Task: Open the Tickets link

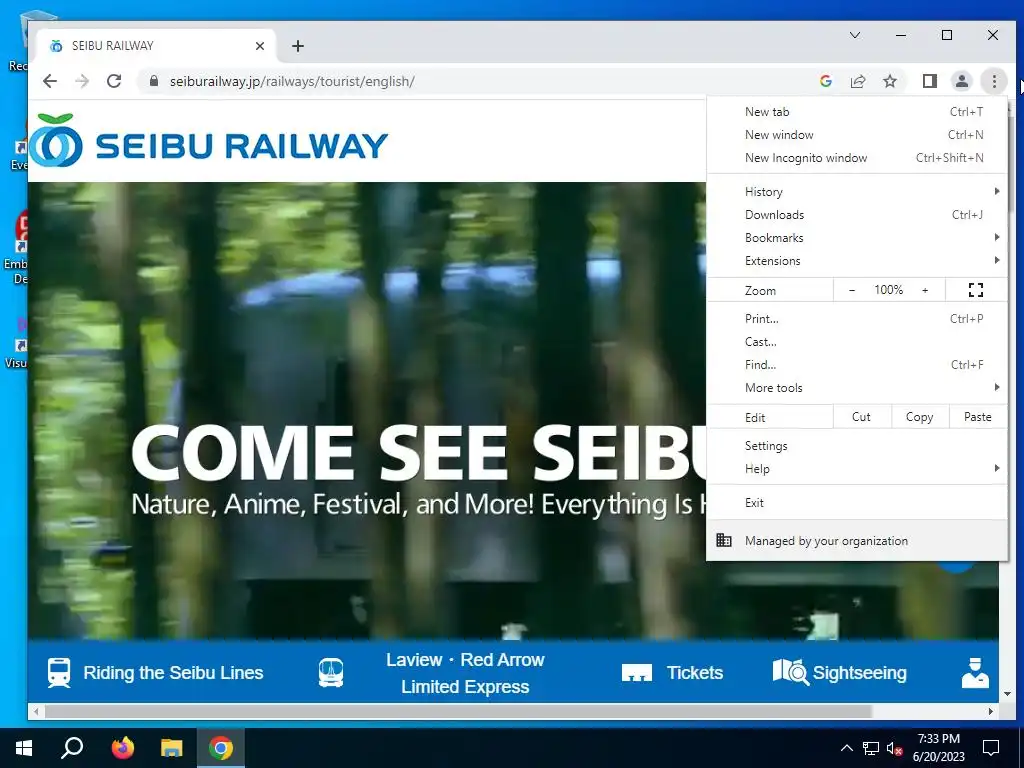Action: click(x=694, y=673)
